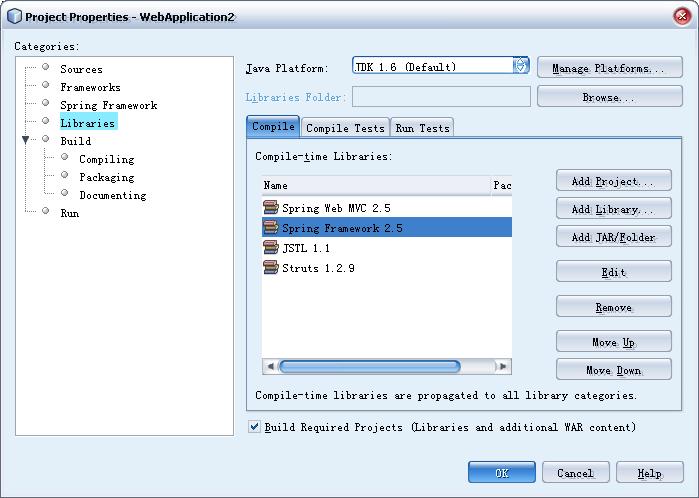The image size is (699, 498).
Task: Click the Manage Platforms button
Action: (609, 68)
